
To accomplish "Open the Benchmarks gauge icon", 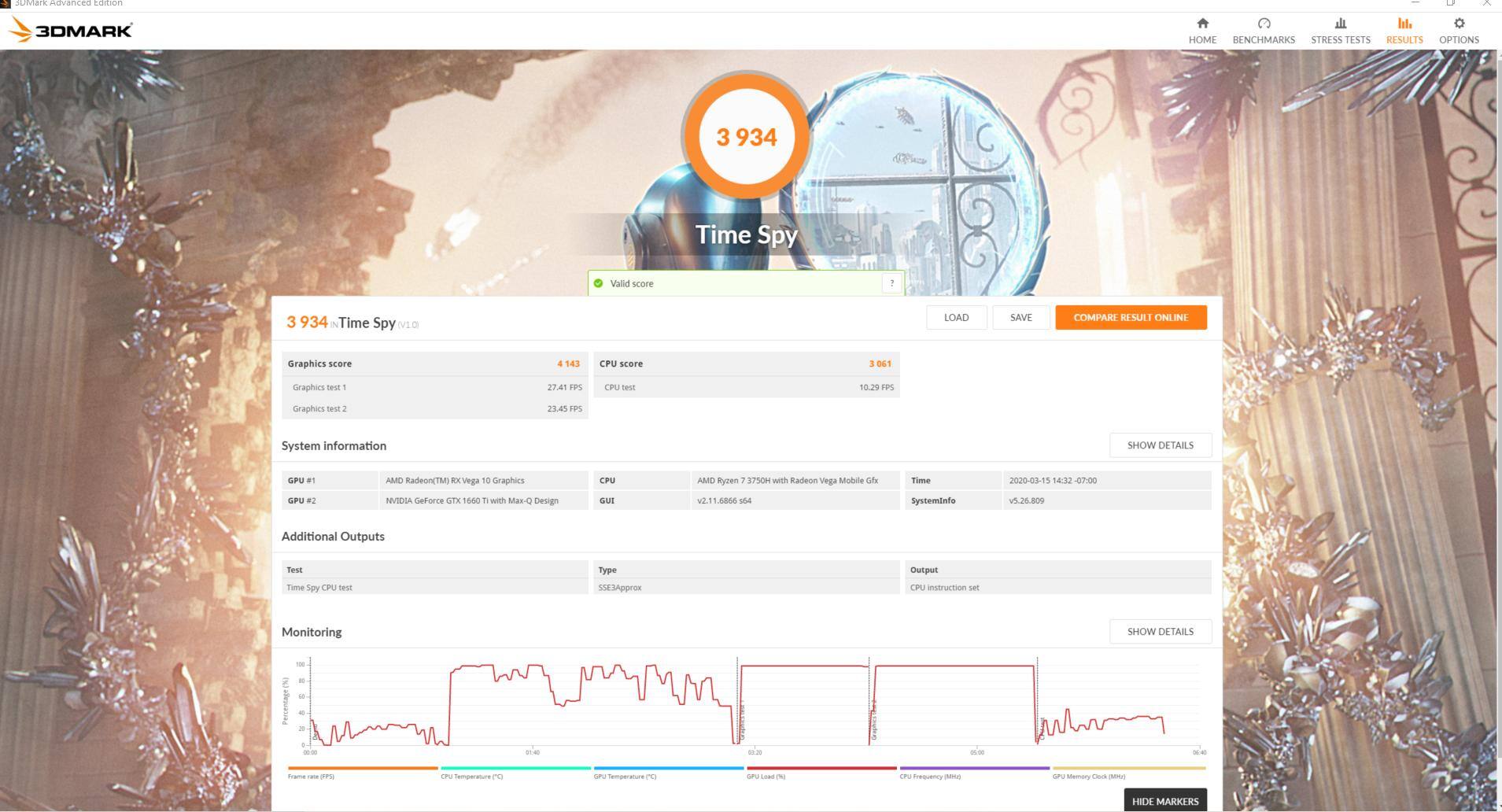I will (x=1263, y=24).
